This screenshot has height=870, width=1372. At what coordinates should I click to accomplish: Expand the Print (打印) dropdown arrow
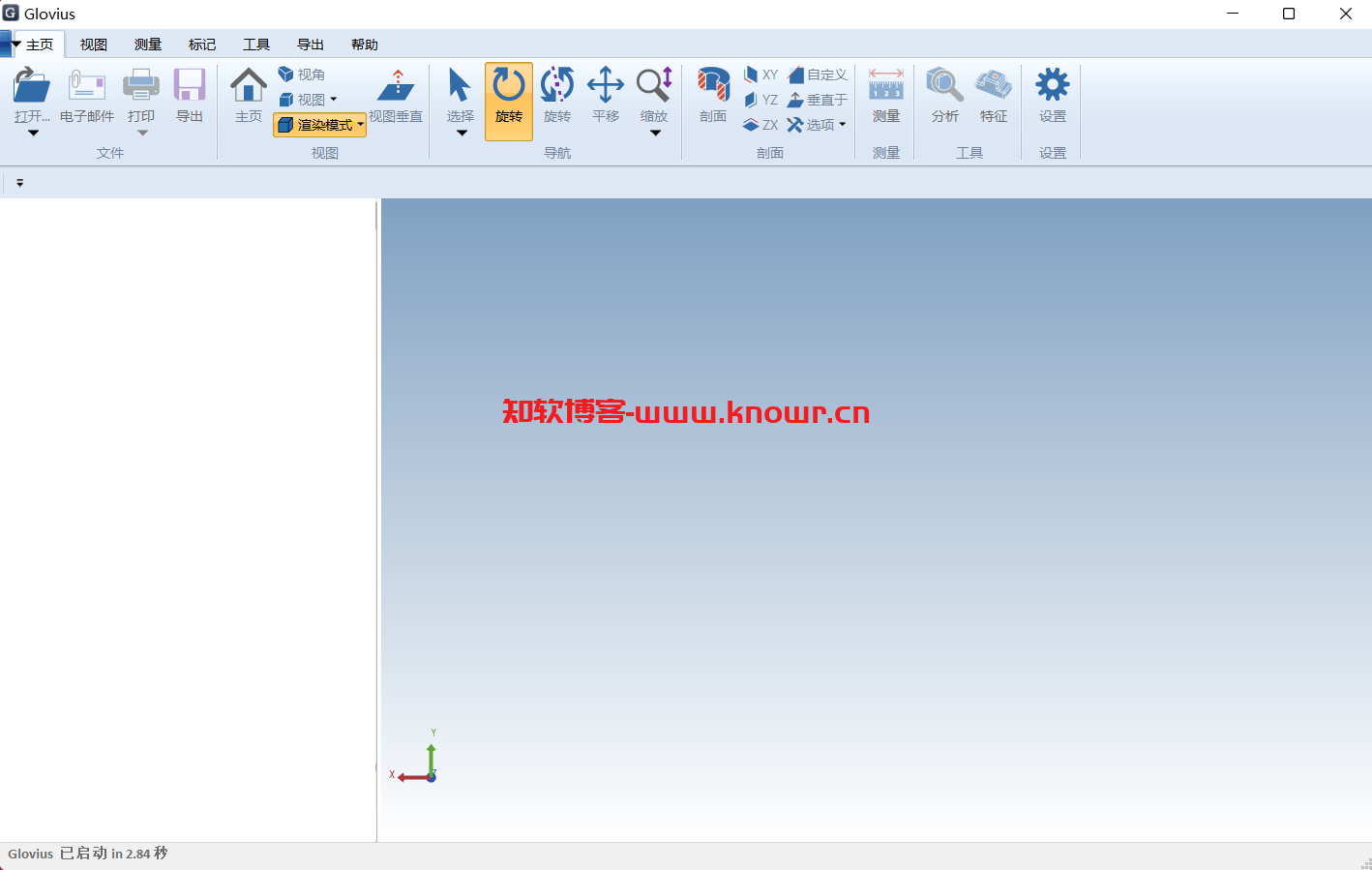[x=142, y=134]
